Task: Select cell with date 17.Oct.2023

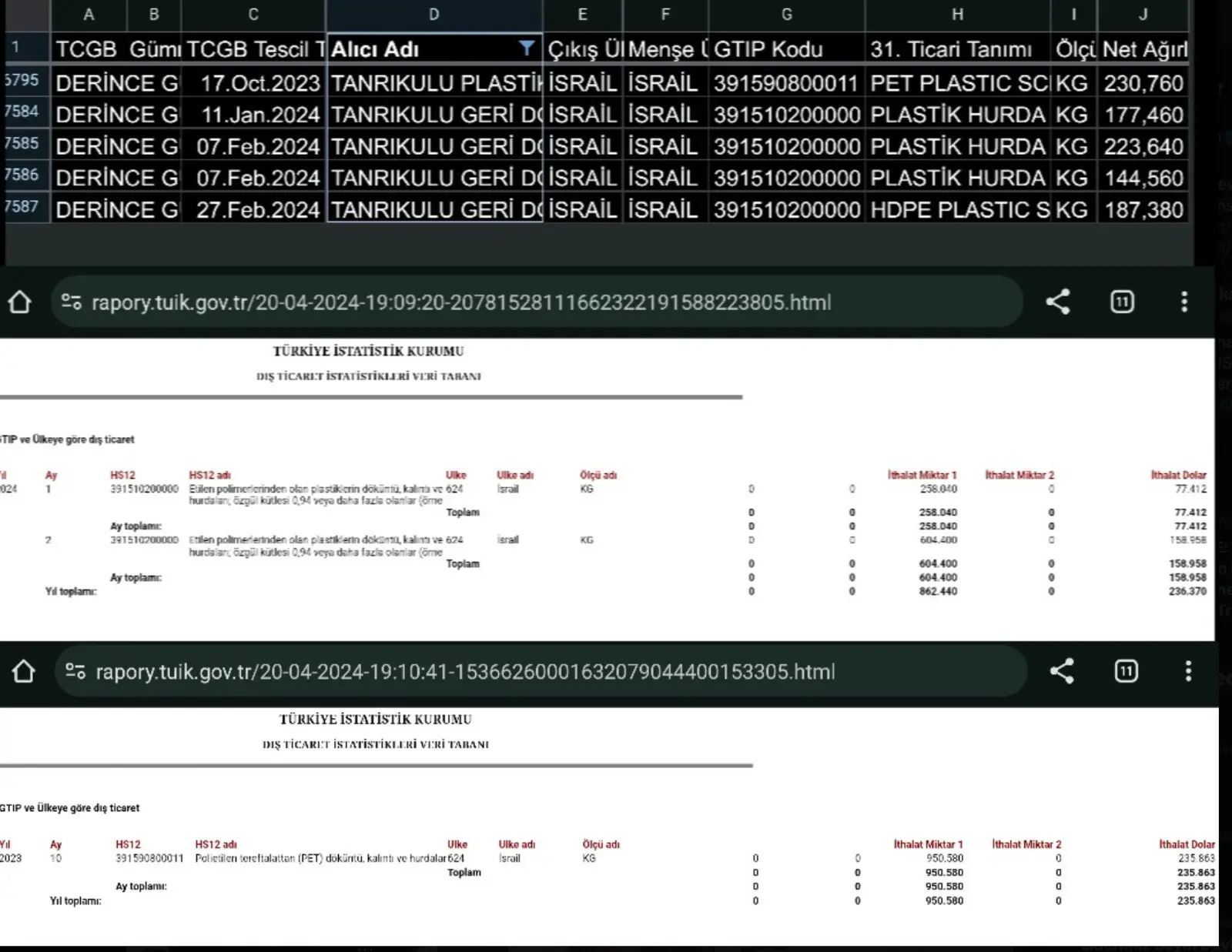Action: click(x=253, y=83)
